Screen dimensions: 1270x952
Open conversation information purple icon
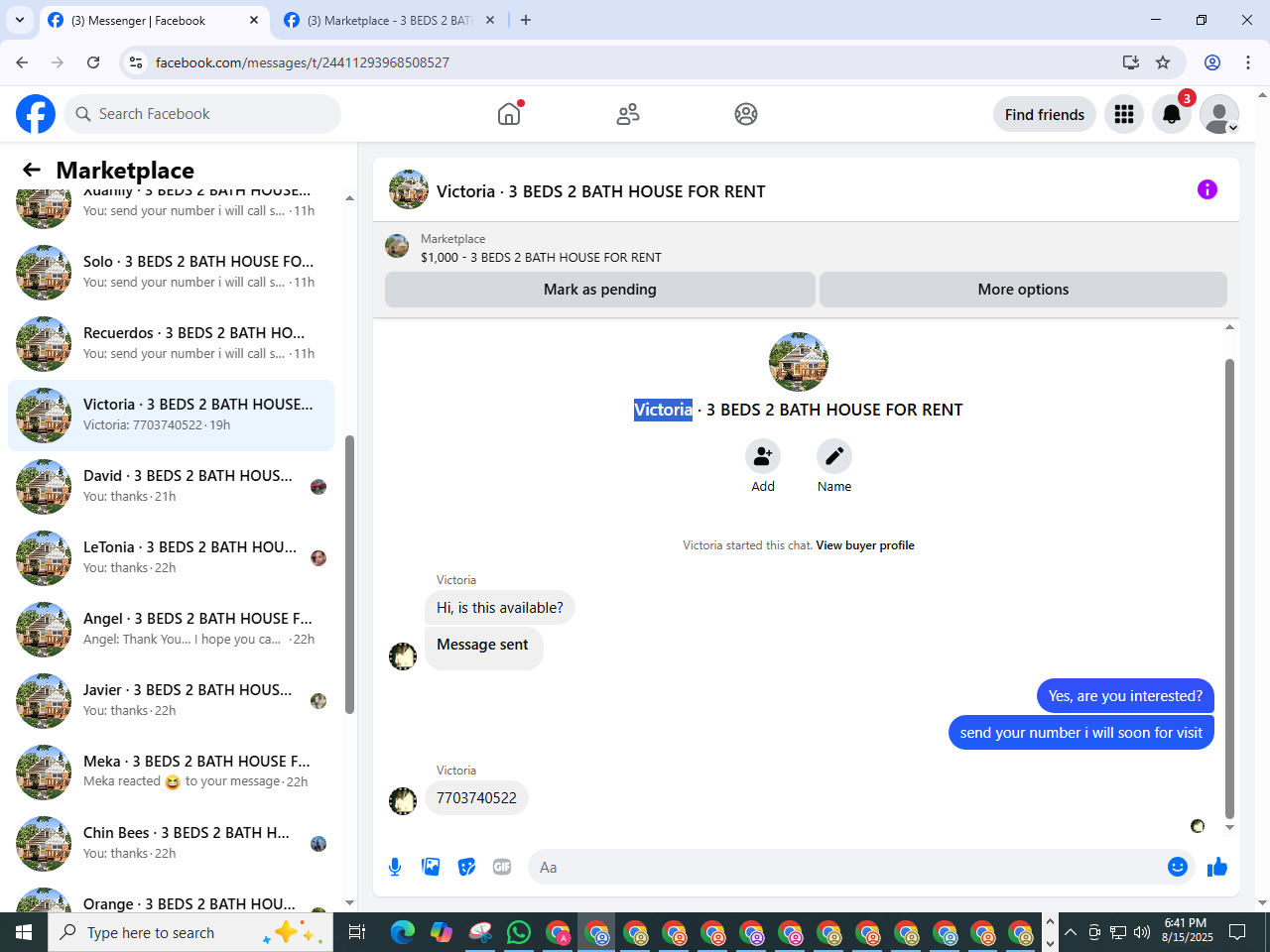pyautogui.click(x=1207, y=189)
